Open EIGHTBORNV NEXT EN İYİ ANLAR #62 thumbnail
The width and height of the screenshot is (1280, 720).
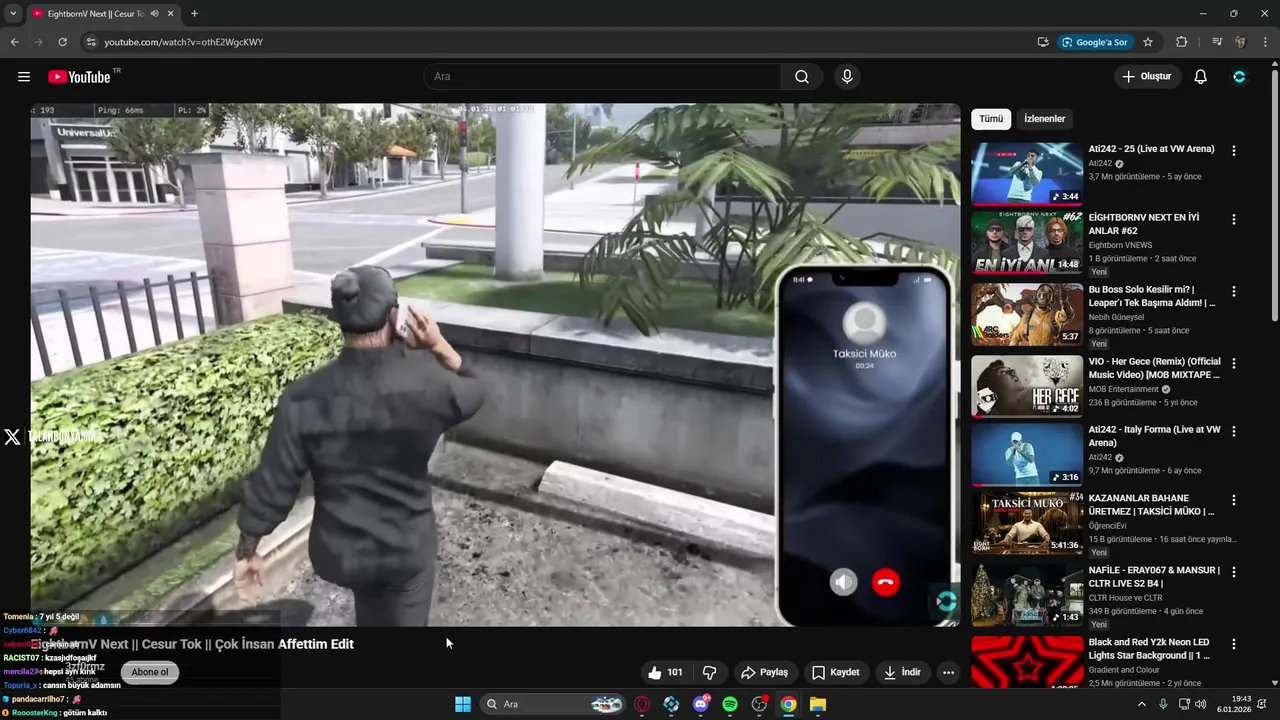click(x=1027, y=242)
